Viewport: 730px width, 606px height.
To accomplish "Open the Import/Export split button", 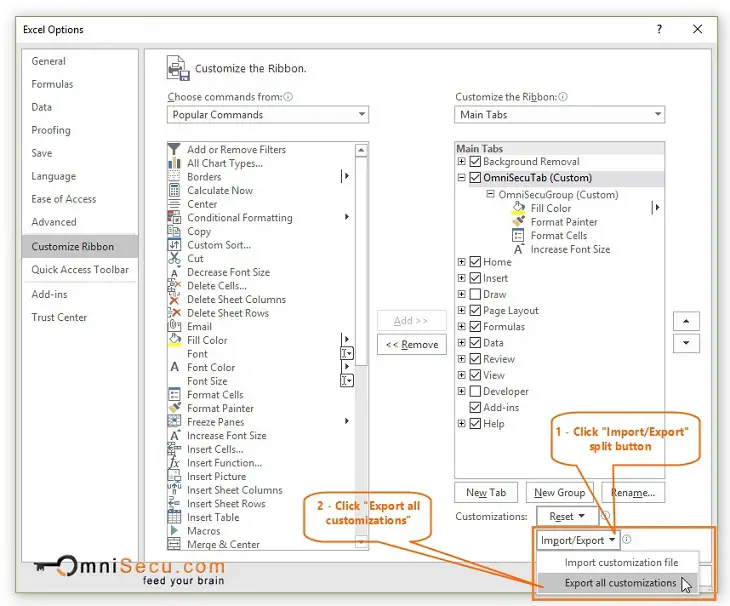I will [578, 540].
